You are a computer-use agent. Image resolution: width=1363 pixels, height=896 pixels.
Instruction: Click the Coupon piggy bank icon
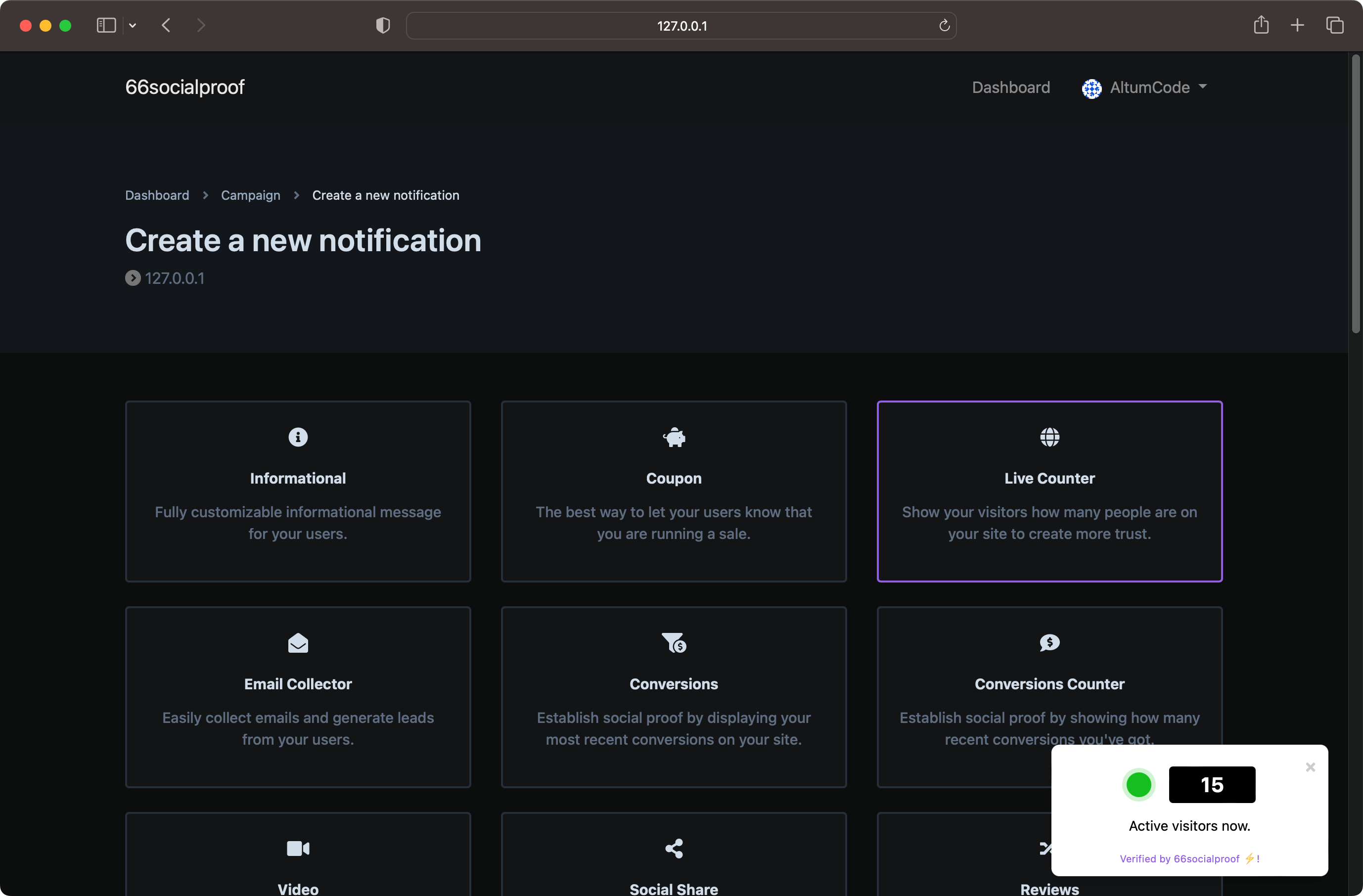pyautogui.click(x=674, y=438)
